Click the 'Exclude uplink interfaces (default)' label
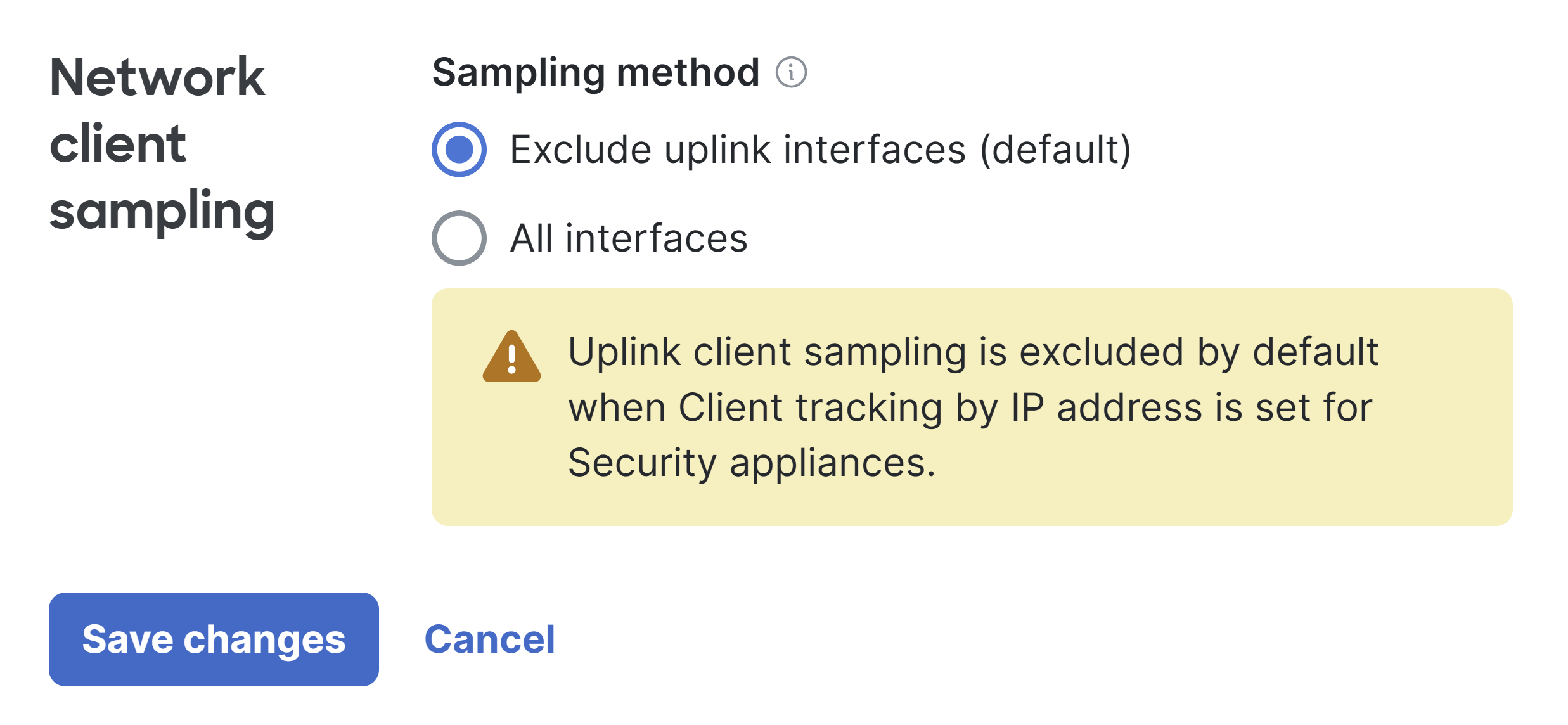 point(821,150)
